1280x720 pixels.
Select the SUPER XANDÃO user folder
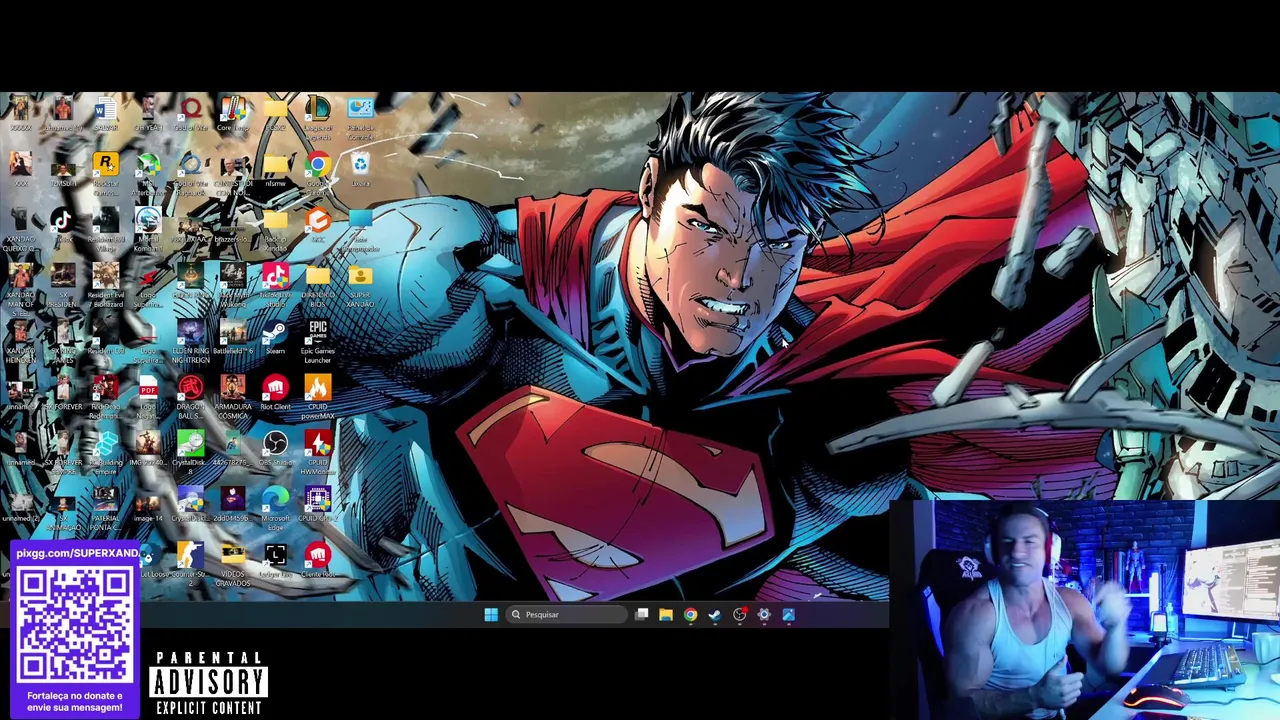[x=360, y=286]
